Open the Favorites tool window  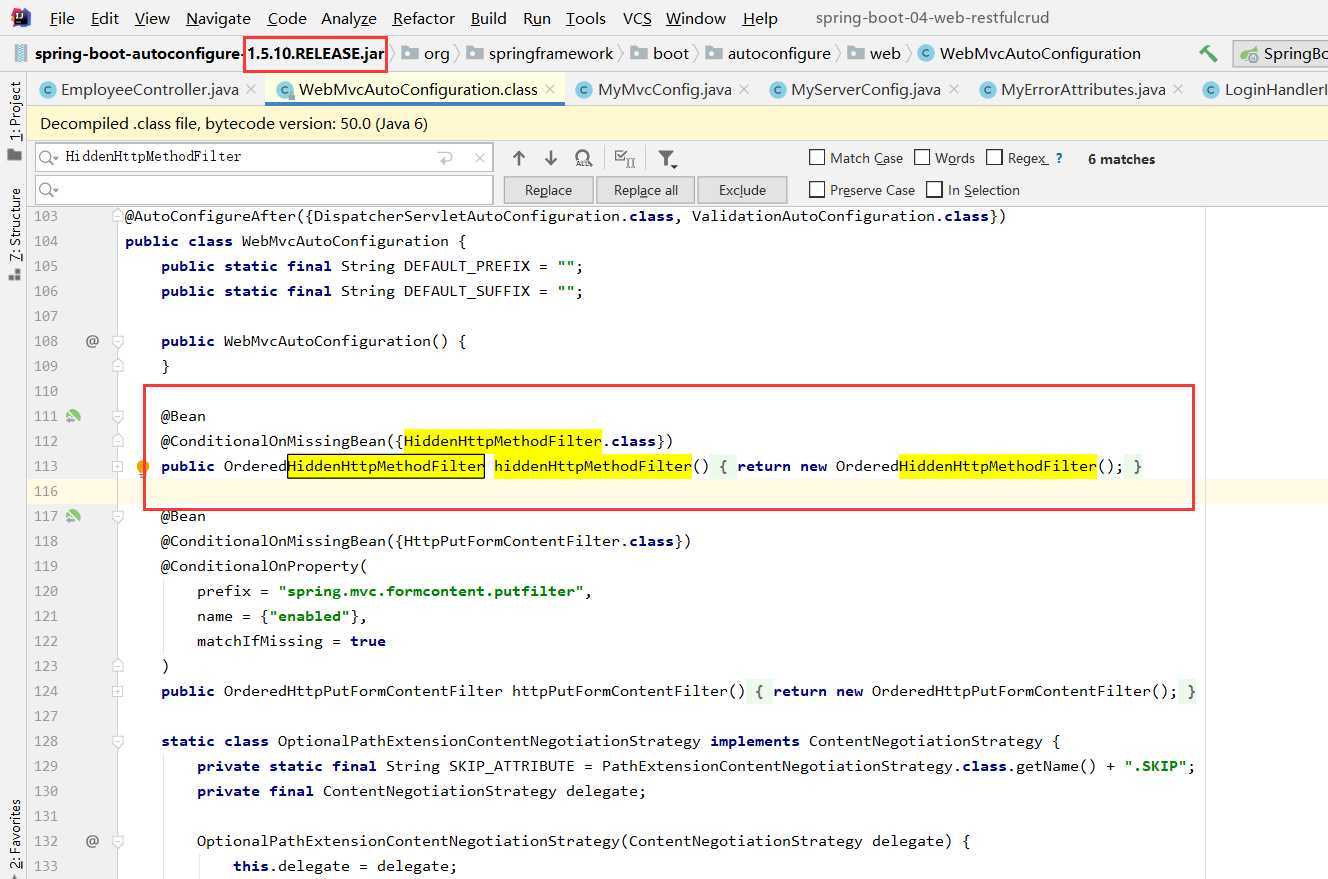click(14, 838)
